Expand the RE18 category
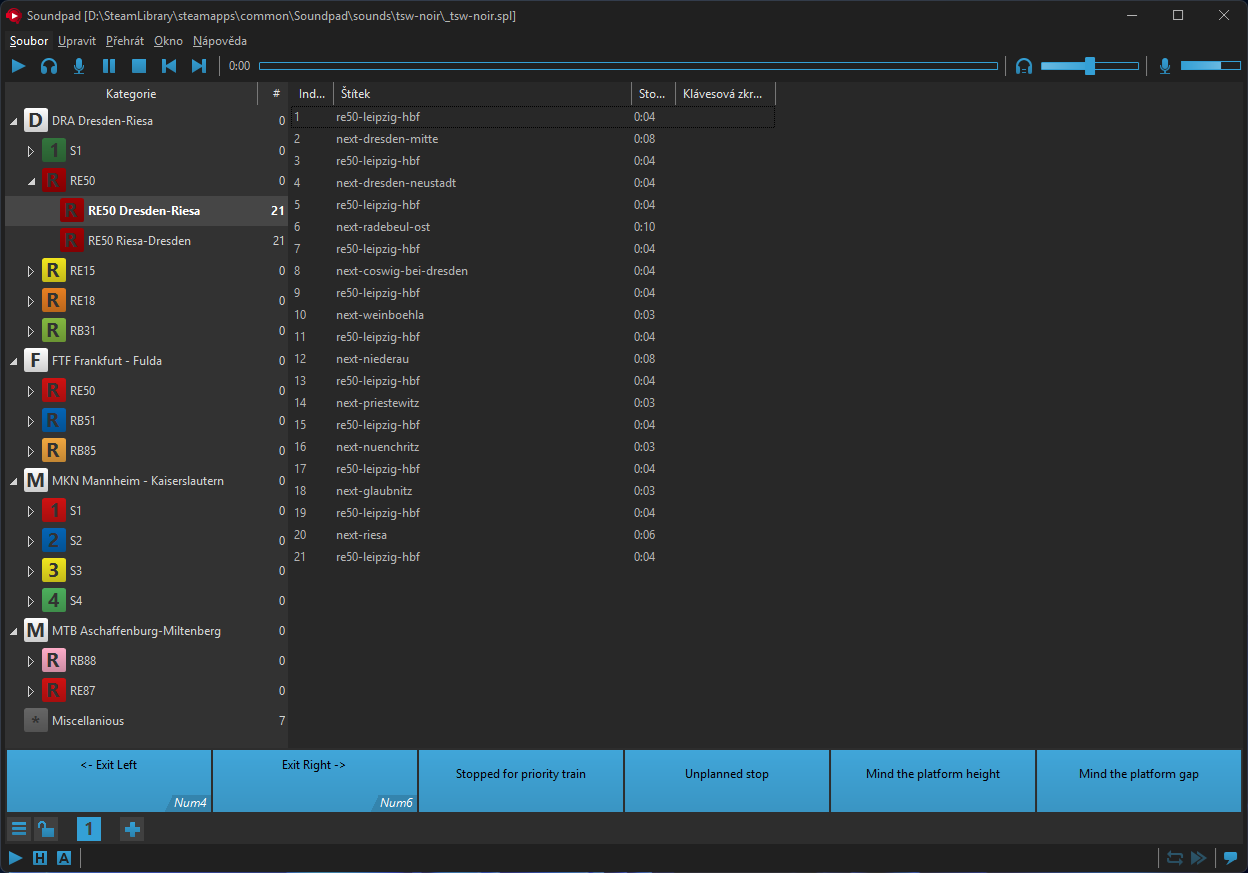 (31, 301)
